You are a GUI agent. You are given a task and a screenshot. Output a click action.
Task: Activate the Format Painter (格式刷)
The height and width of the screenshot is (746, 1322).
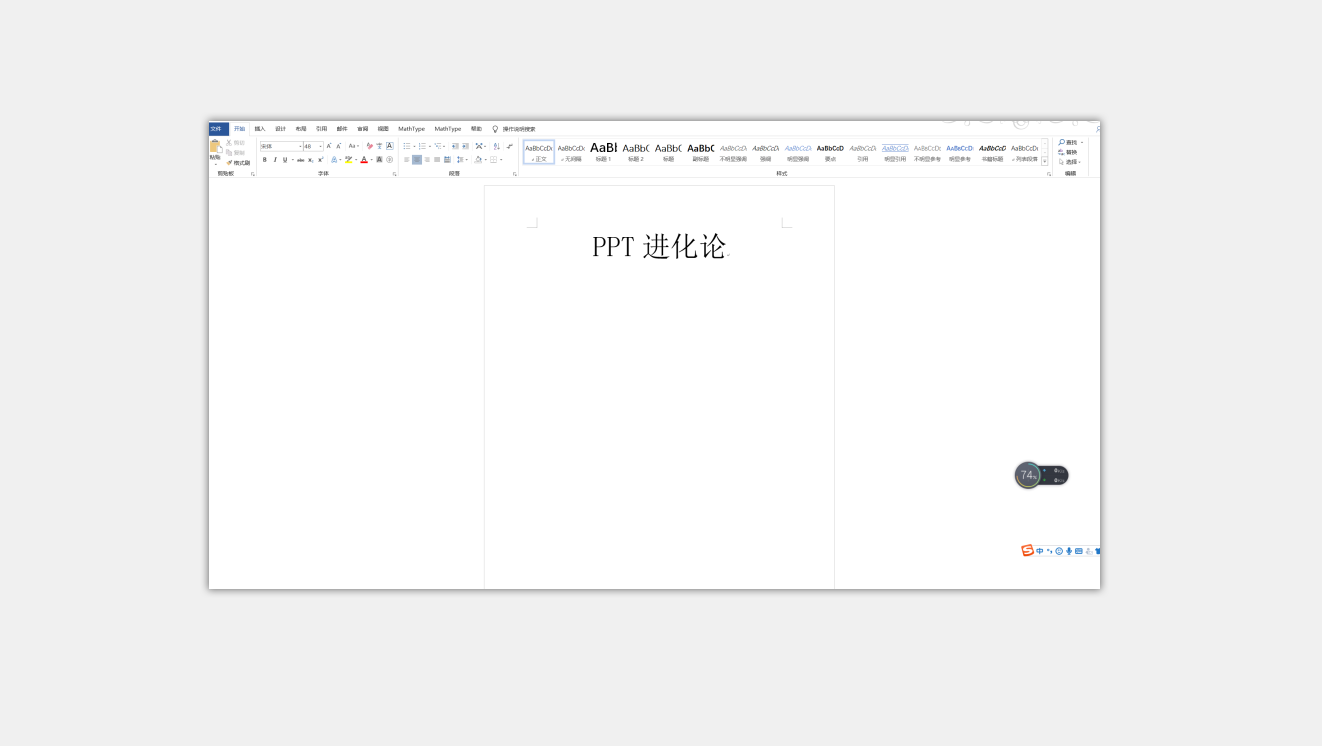tap(238, 162)
